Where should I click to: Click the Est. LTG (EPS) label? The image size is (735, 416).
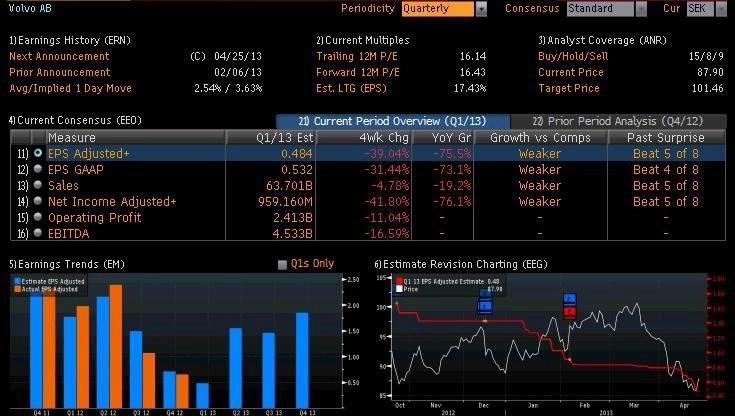coord(351,88)
